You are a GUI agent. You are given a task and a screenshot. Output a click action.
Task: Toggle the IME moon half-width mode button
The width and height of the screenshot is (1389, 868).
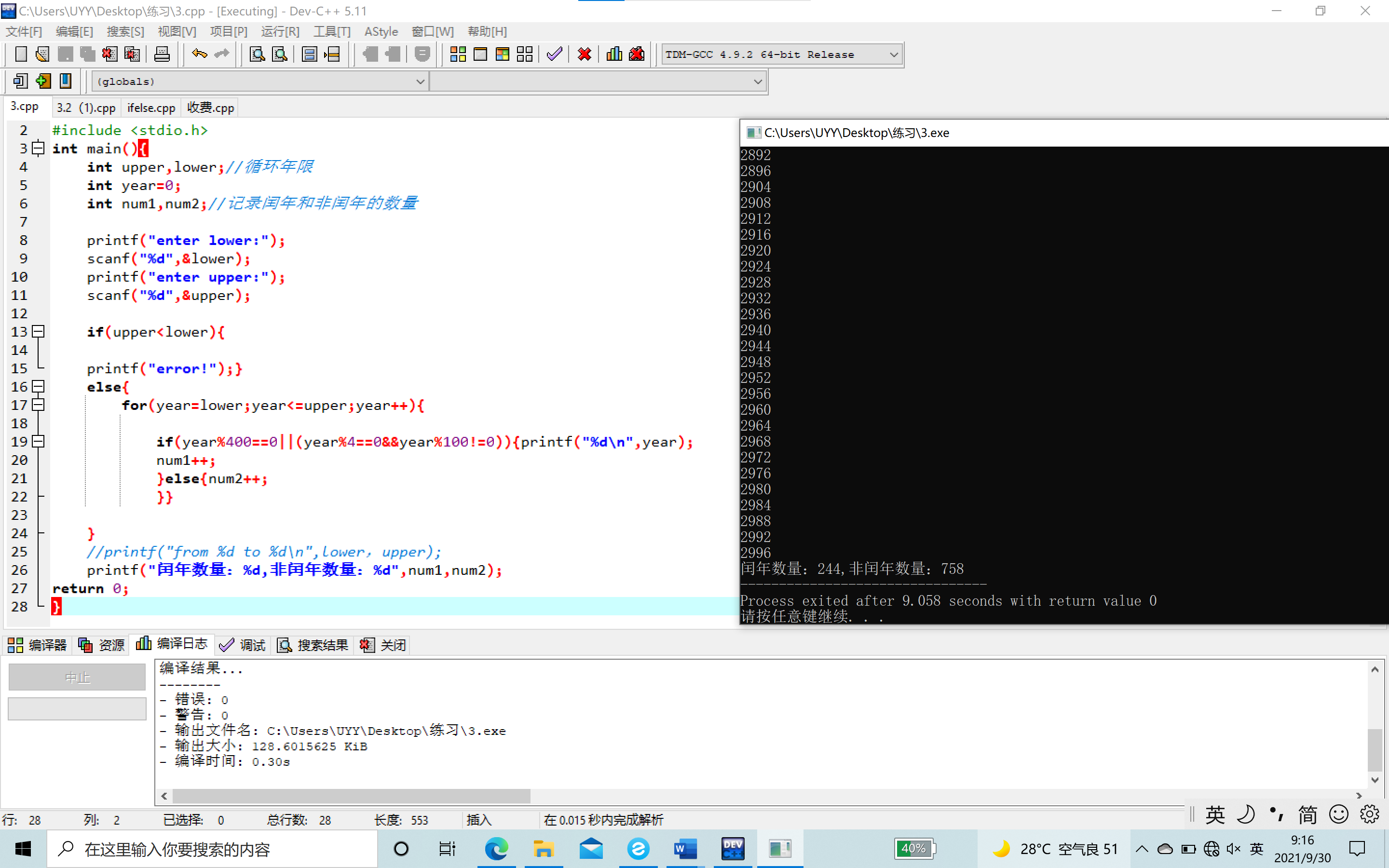point(1245,814)
